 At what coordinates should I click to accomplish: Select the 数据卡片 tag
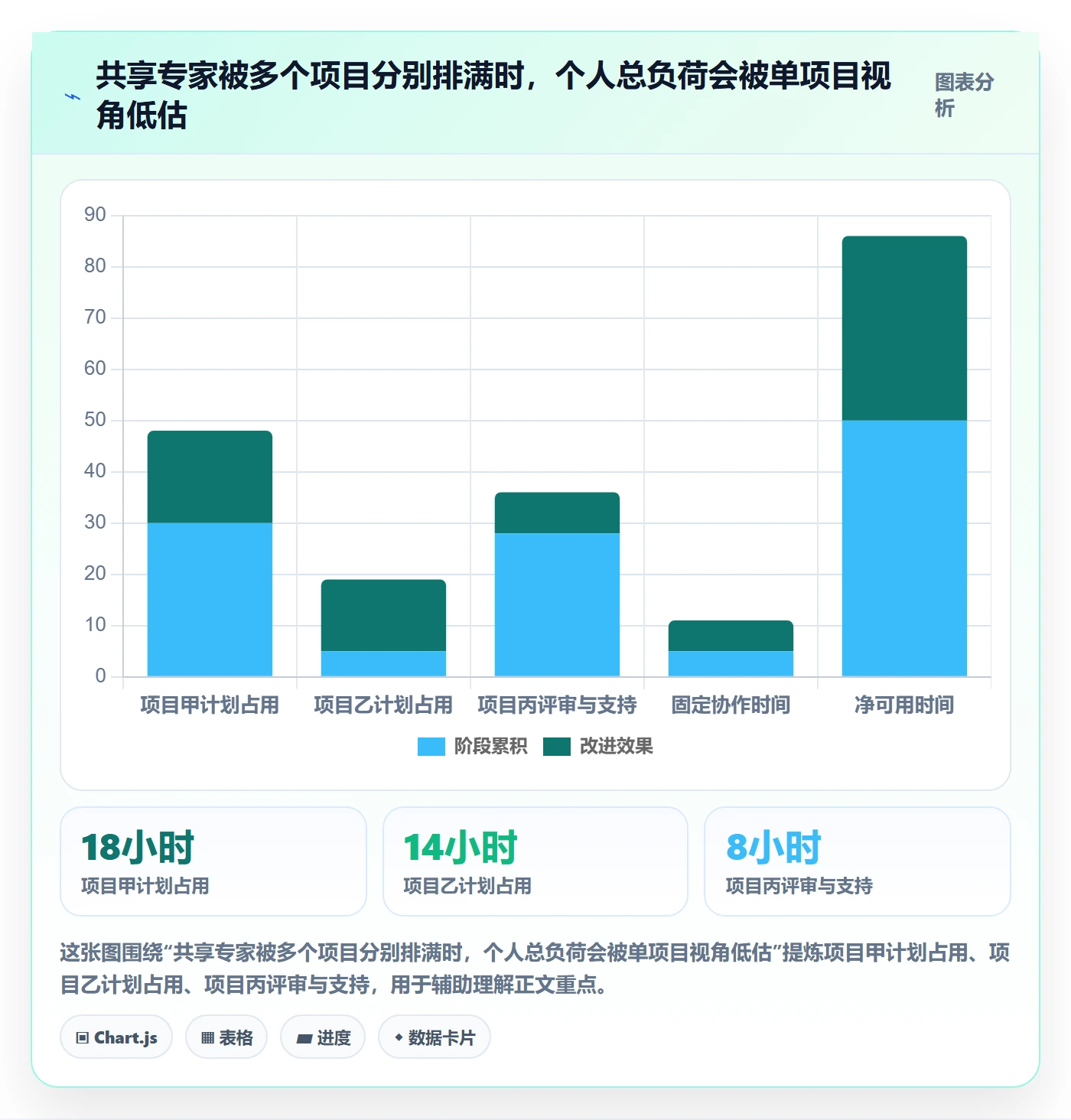435,1037
